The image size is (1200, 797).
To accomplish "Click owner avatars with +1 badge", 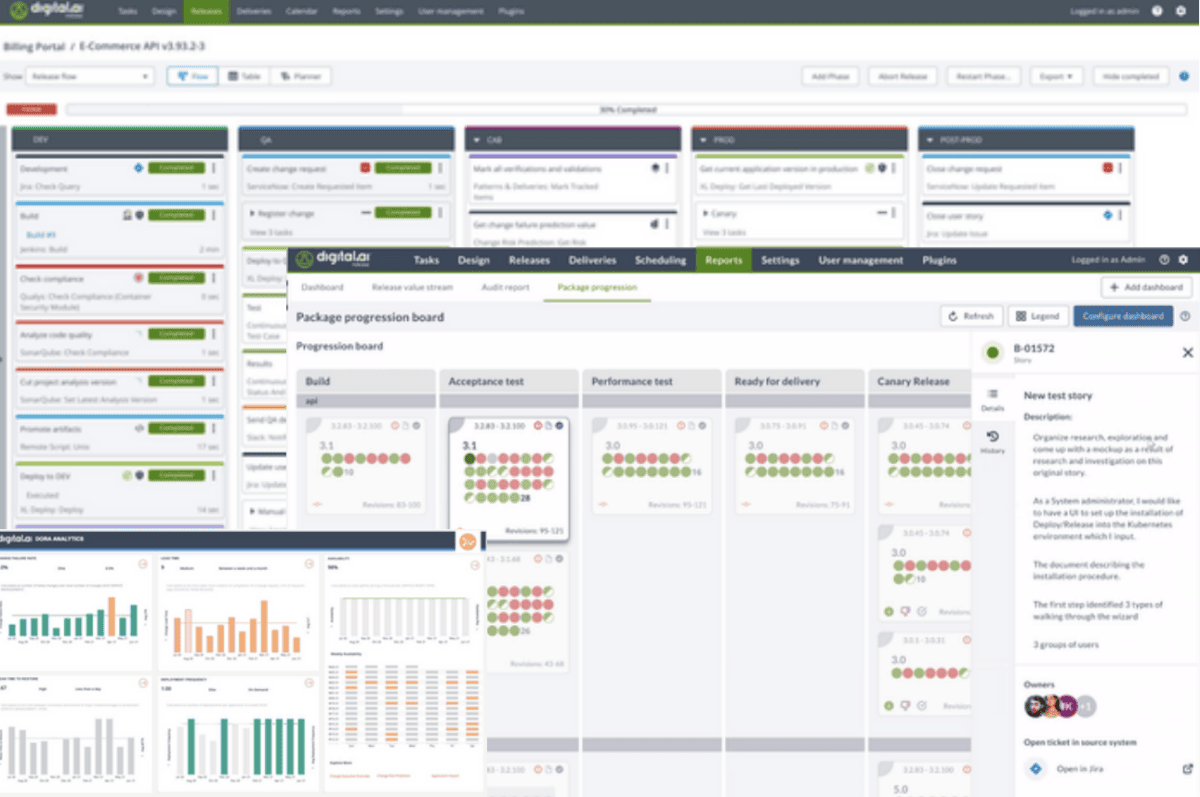I will [1060, 706].
